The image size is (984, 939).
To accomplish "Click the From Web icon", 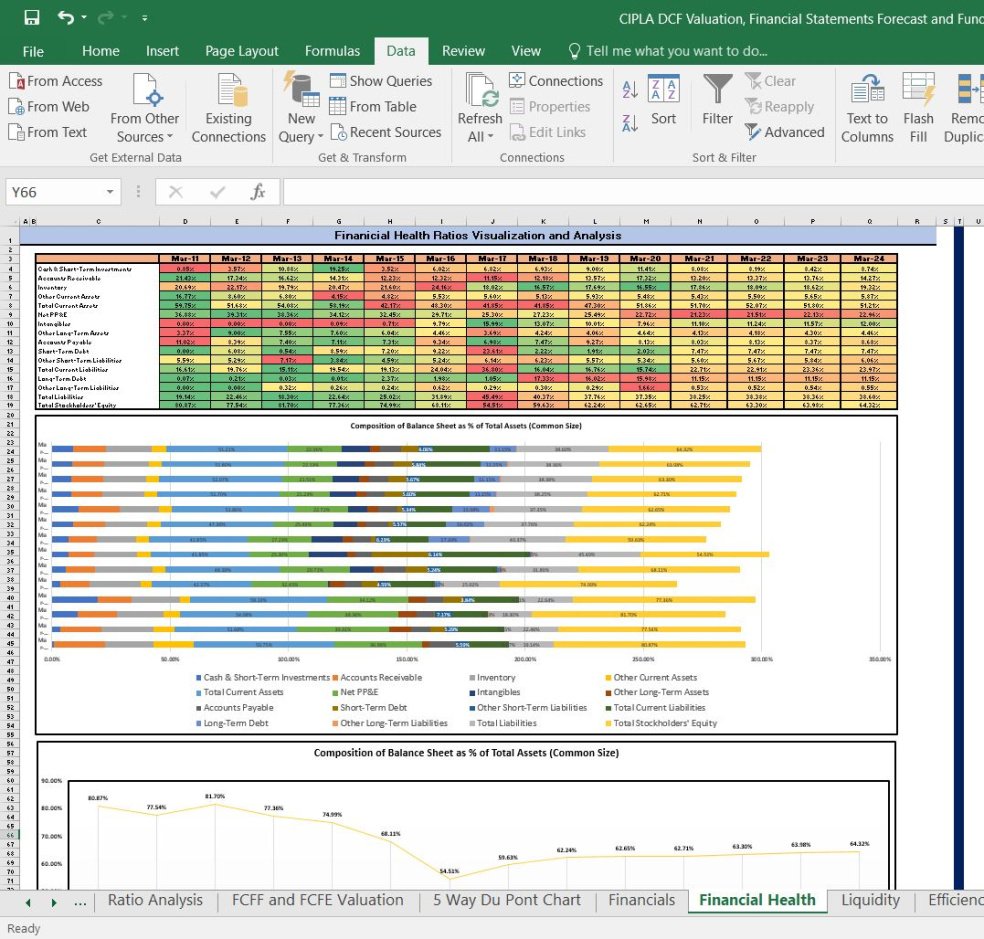I will [x=16, y=107].
